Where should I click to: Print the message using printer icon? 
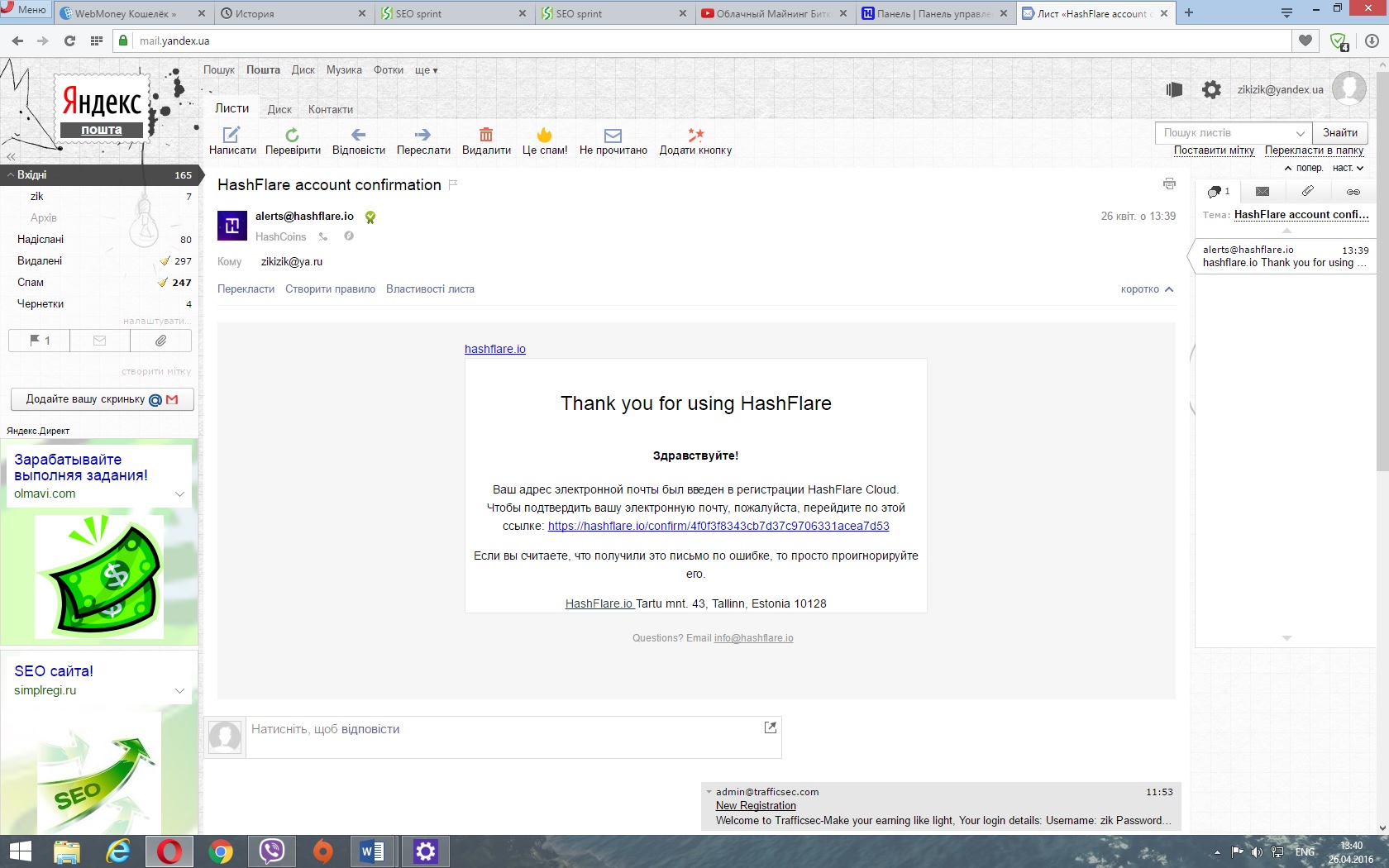coord(1169,184)
